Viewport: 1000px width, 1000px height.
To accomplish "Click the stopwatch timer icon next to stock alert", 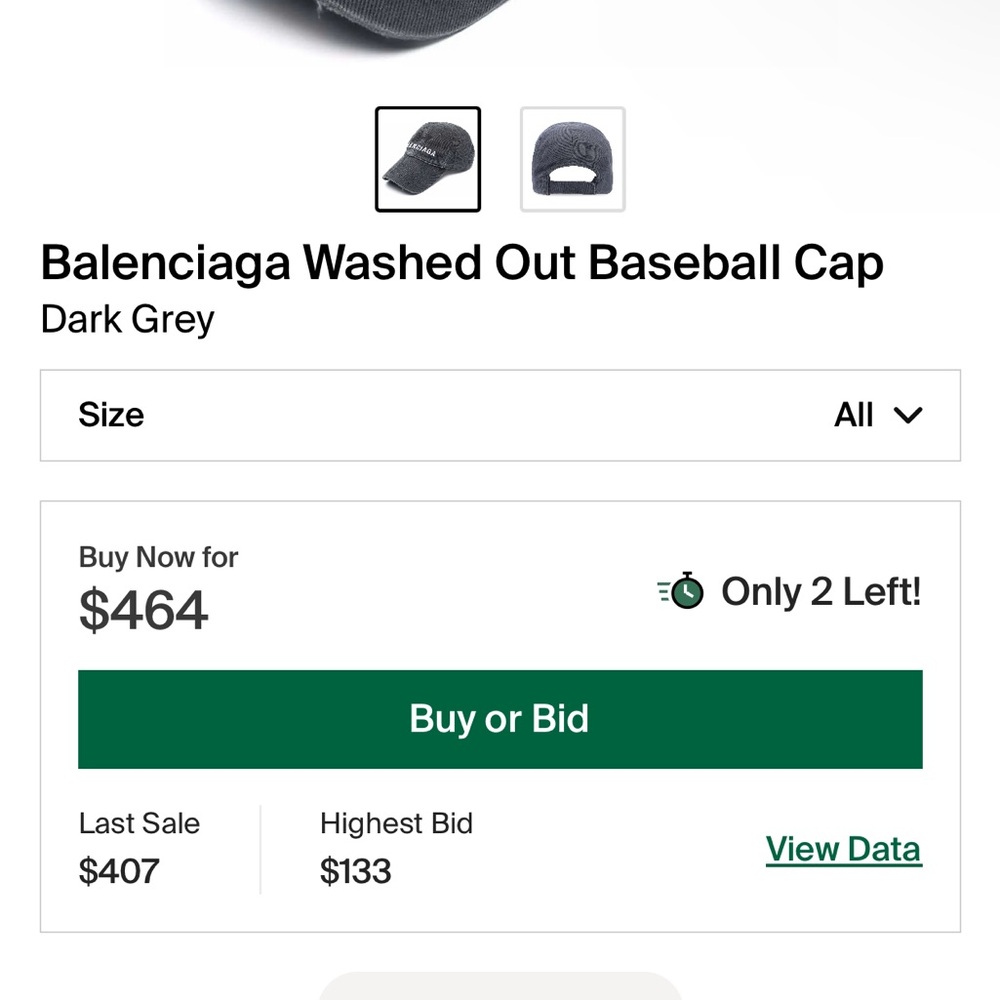I will pyautogui.click(x=681, y=591).
